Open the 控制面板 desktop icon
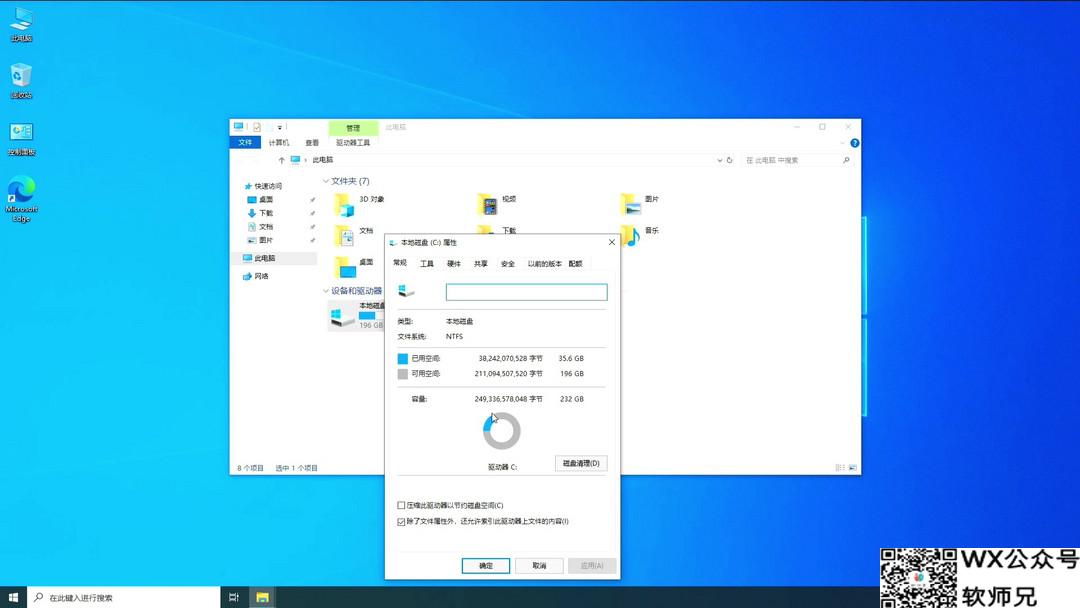1080x608 pixels. 21,138
